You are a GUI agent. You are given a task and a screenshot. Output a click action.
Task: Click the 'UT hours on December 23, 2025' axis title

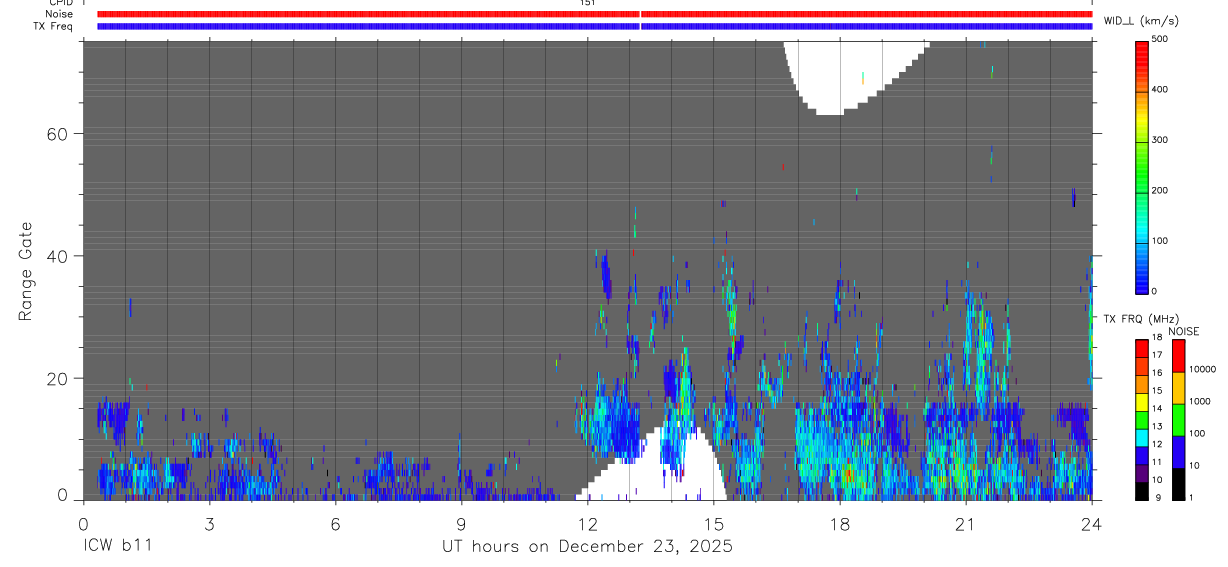tap(588, 546)
